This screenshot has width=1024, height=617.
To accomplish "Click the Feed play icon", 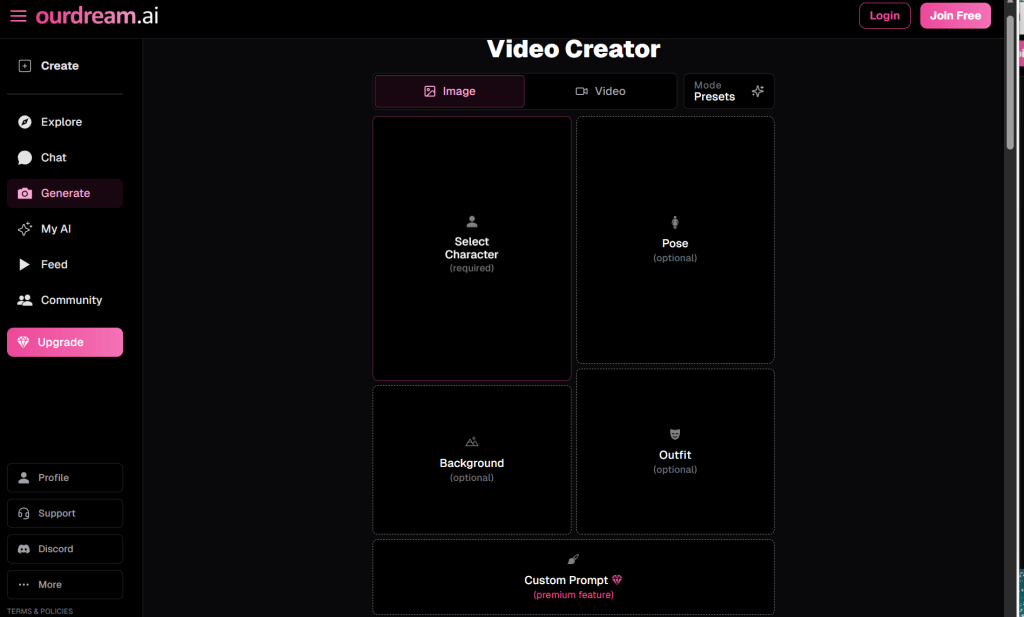I will pos(25,265).
